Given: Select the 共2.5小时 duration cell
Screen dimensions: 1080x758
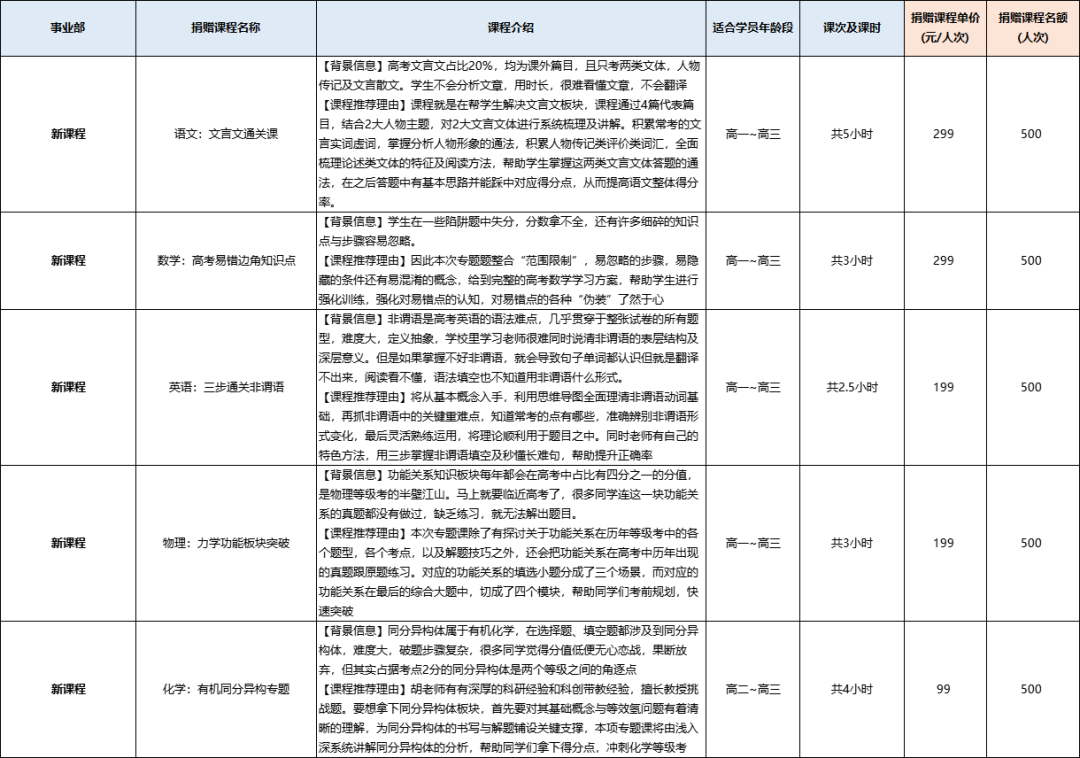Looking at the screenshot, I should click(851, 388).
